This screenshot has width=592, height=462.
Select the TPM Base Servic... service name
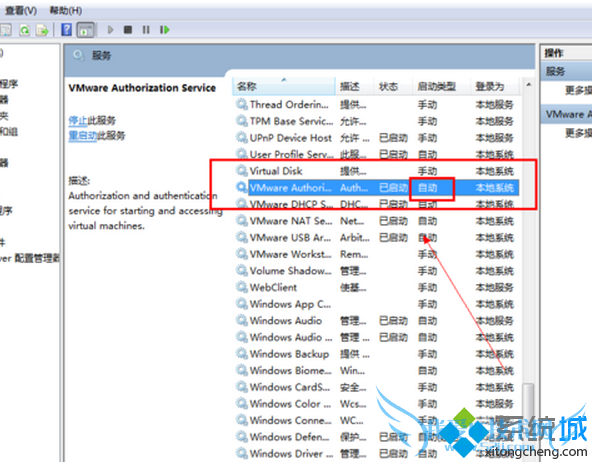(x=291, y=121)
